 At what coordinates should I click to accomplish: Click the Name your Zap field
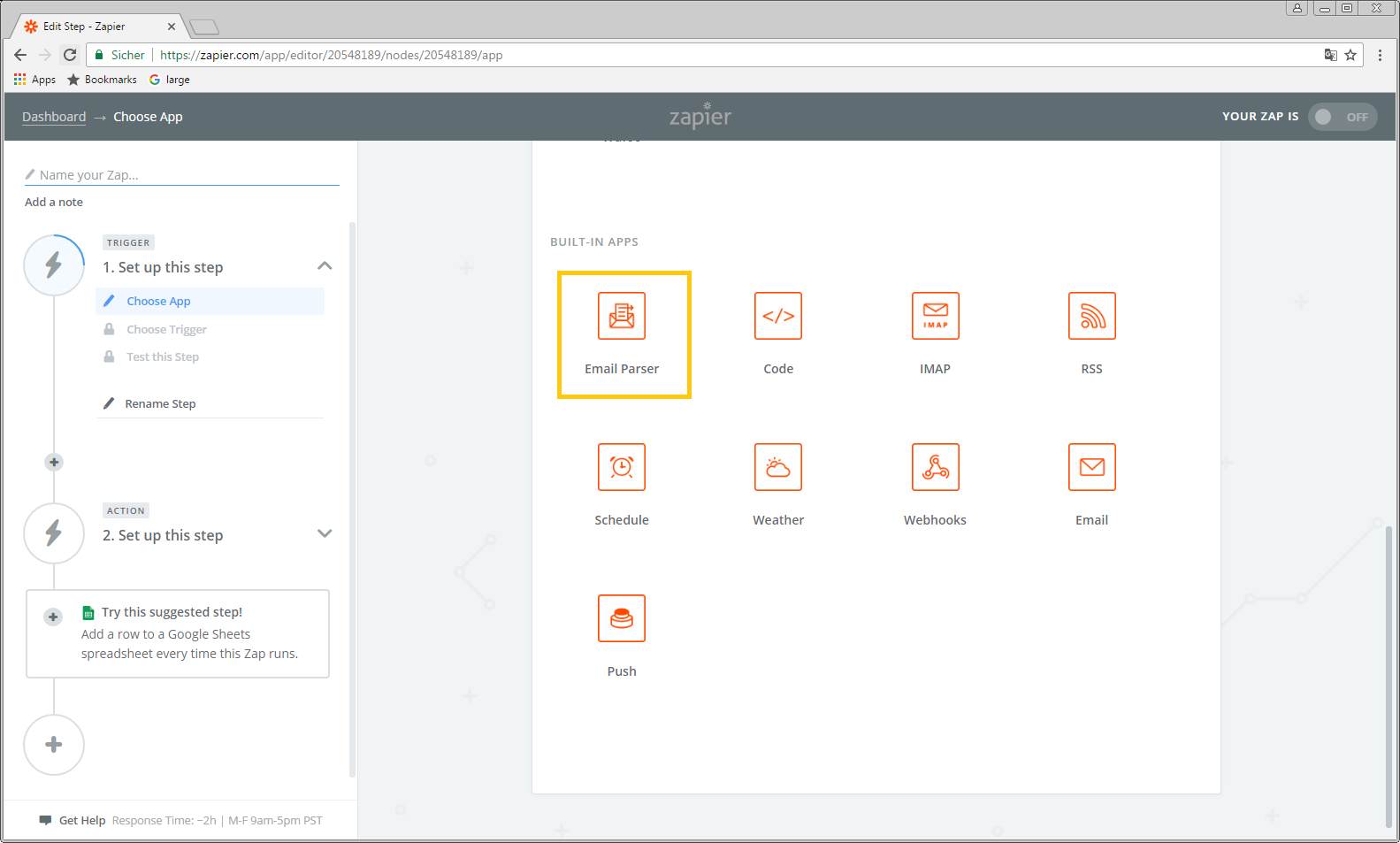tap(186, 175)
